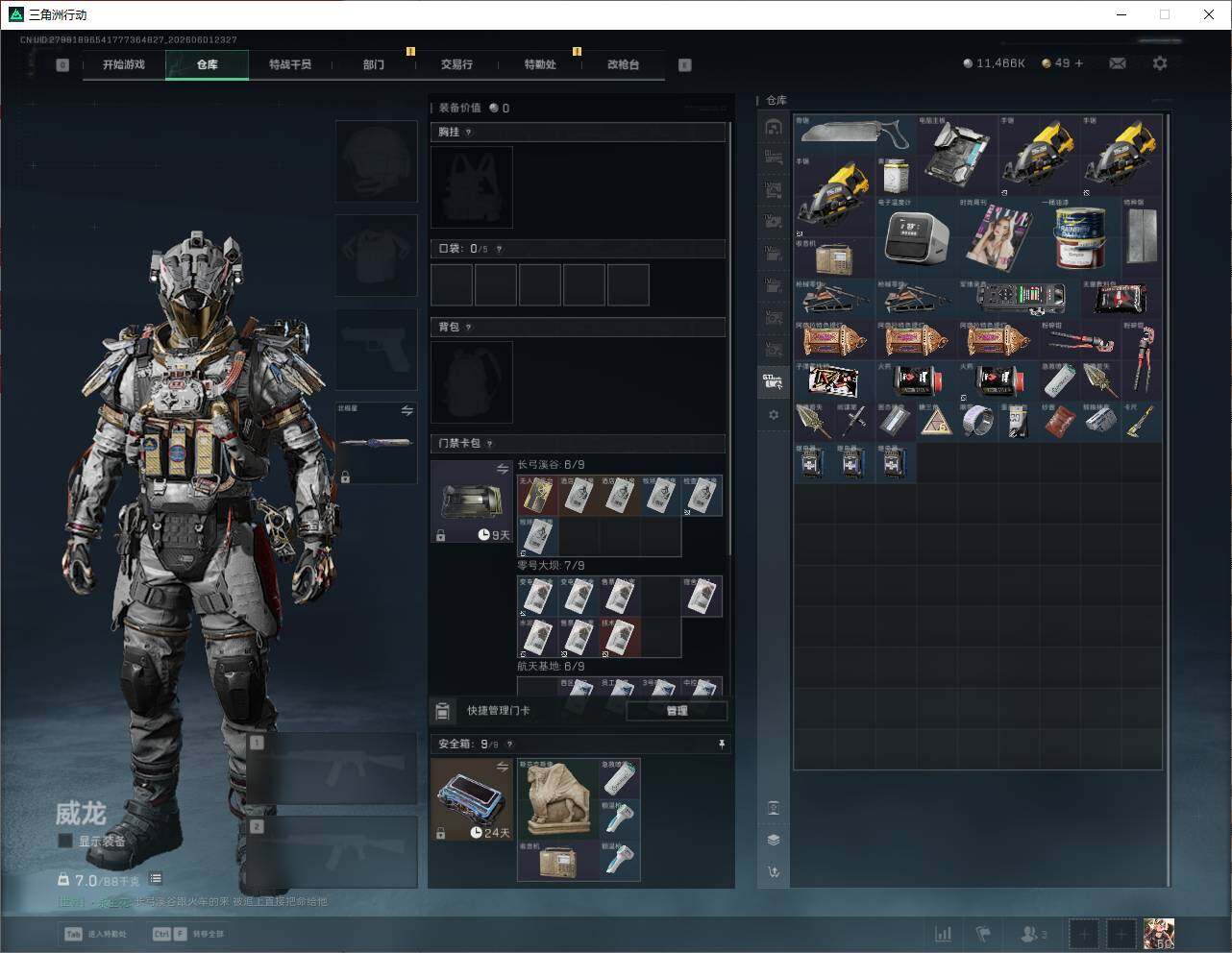Click the 快捷管理门卡 icon
1232x953 pixels.
(442, 711)
